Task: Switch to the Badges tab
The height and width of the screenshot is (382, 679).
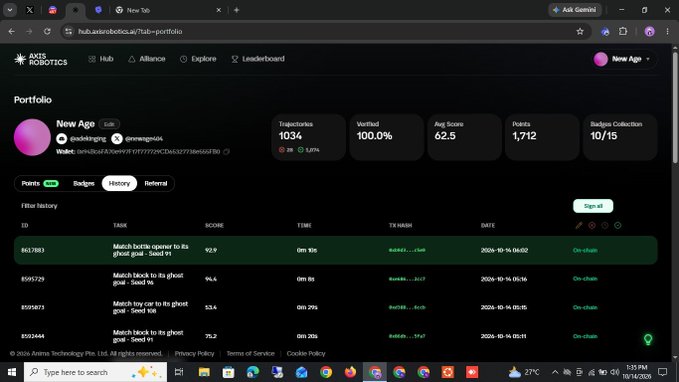Action: coord(84,183)
